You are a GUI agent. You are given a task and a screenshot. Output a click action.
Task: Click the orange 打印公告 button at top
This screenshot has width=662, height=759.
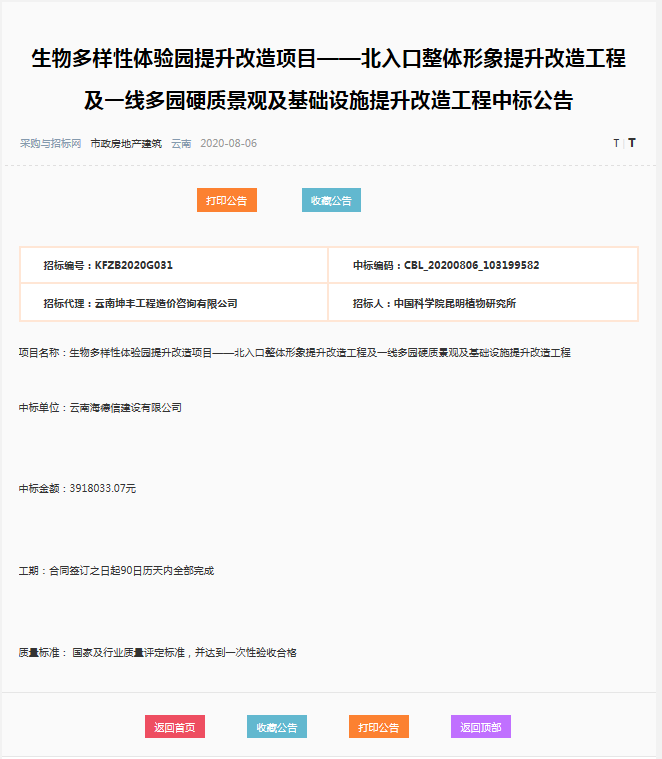tap(226, 200)
